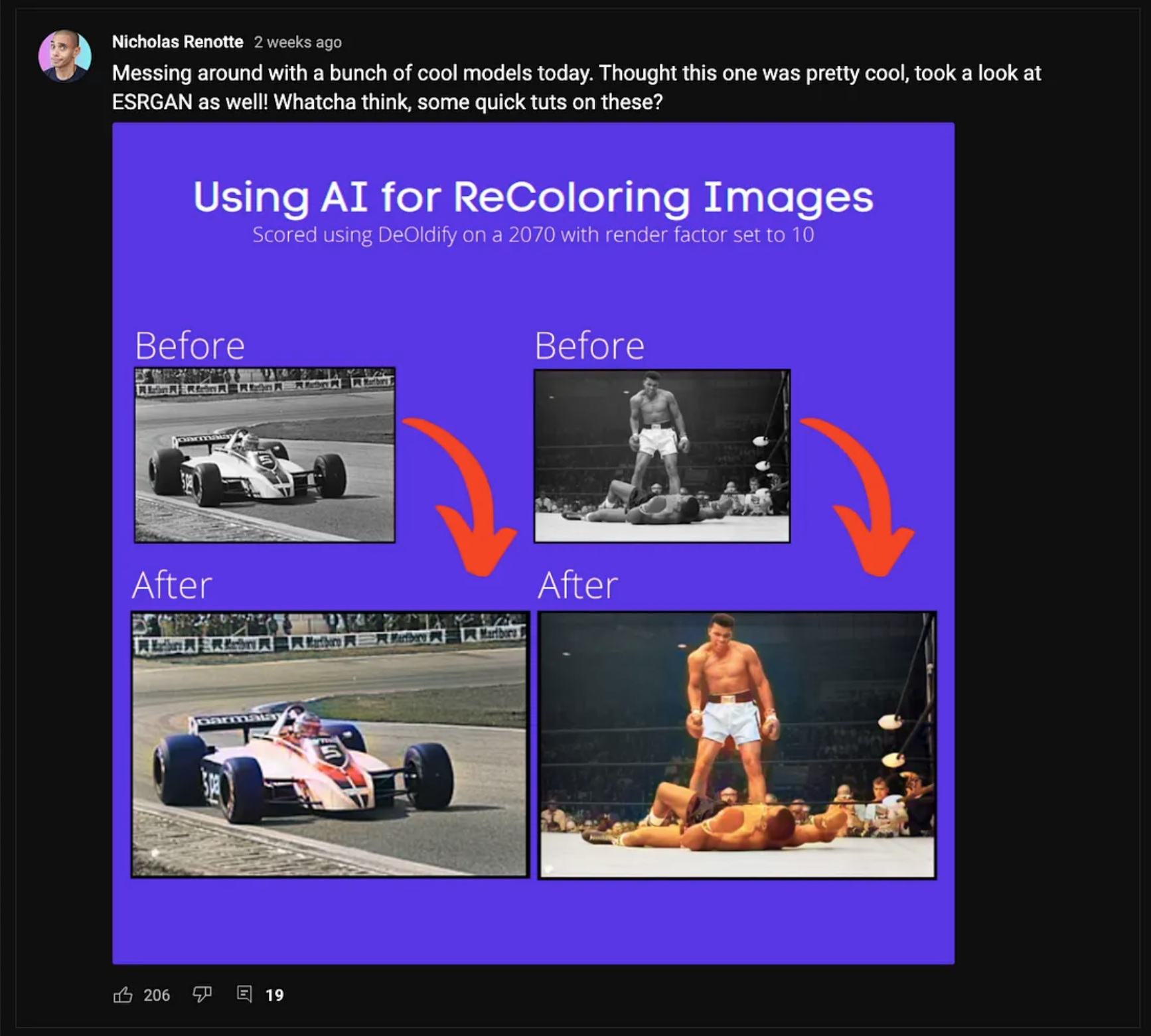The image size is (1151, 1036).
Task: Click the black-and-white boxing Before photo
Action: coord(662,456)
